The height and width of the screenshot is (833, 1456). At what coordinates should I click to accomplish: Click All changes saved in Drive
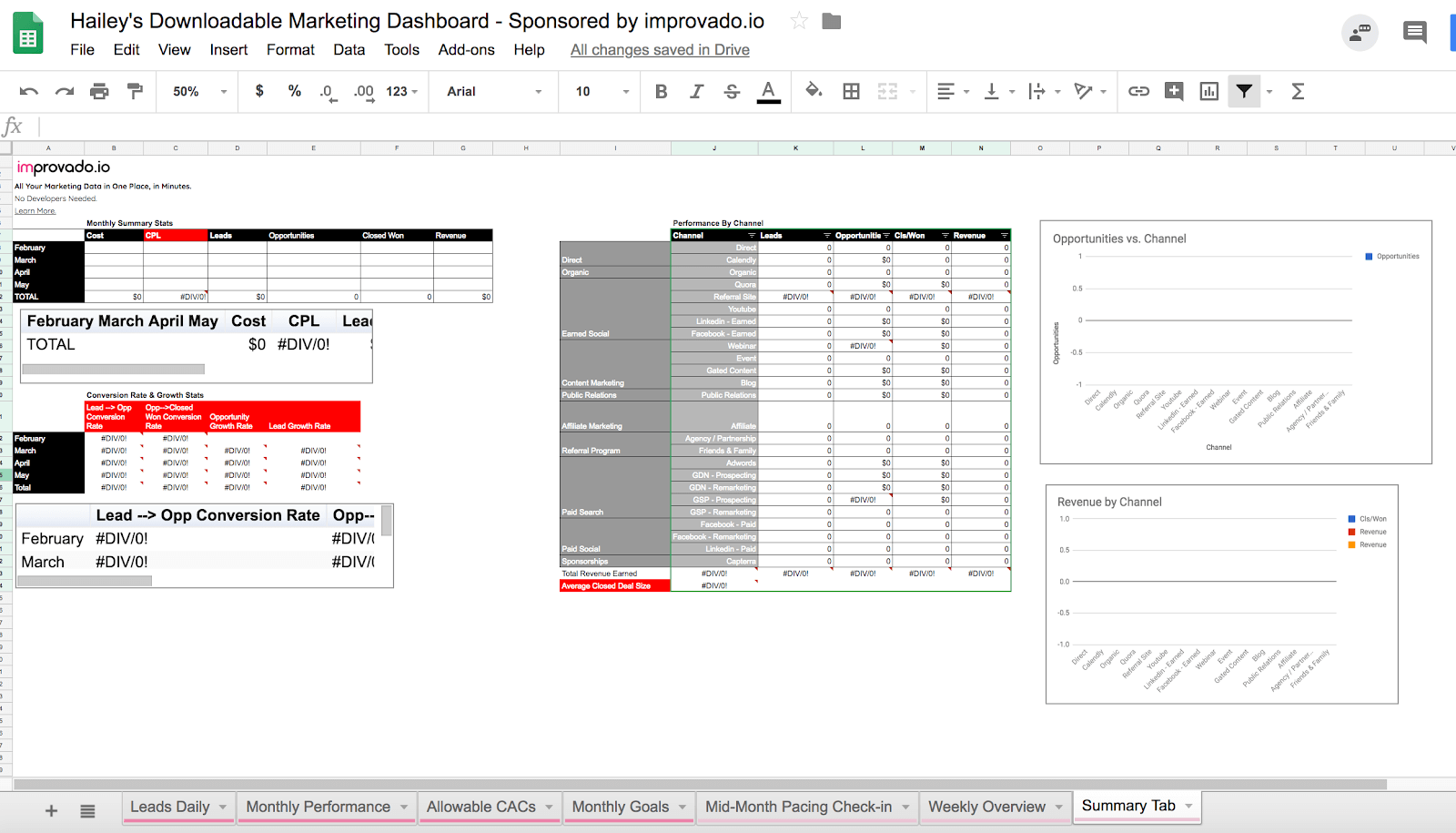660,50
